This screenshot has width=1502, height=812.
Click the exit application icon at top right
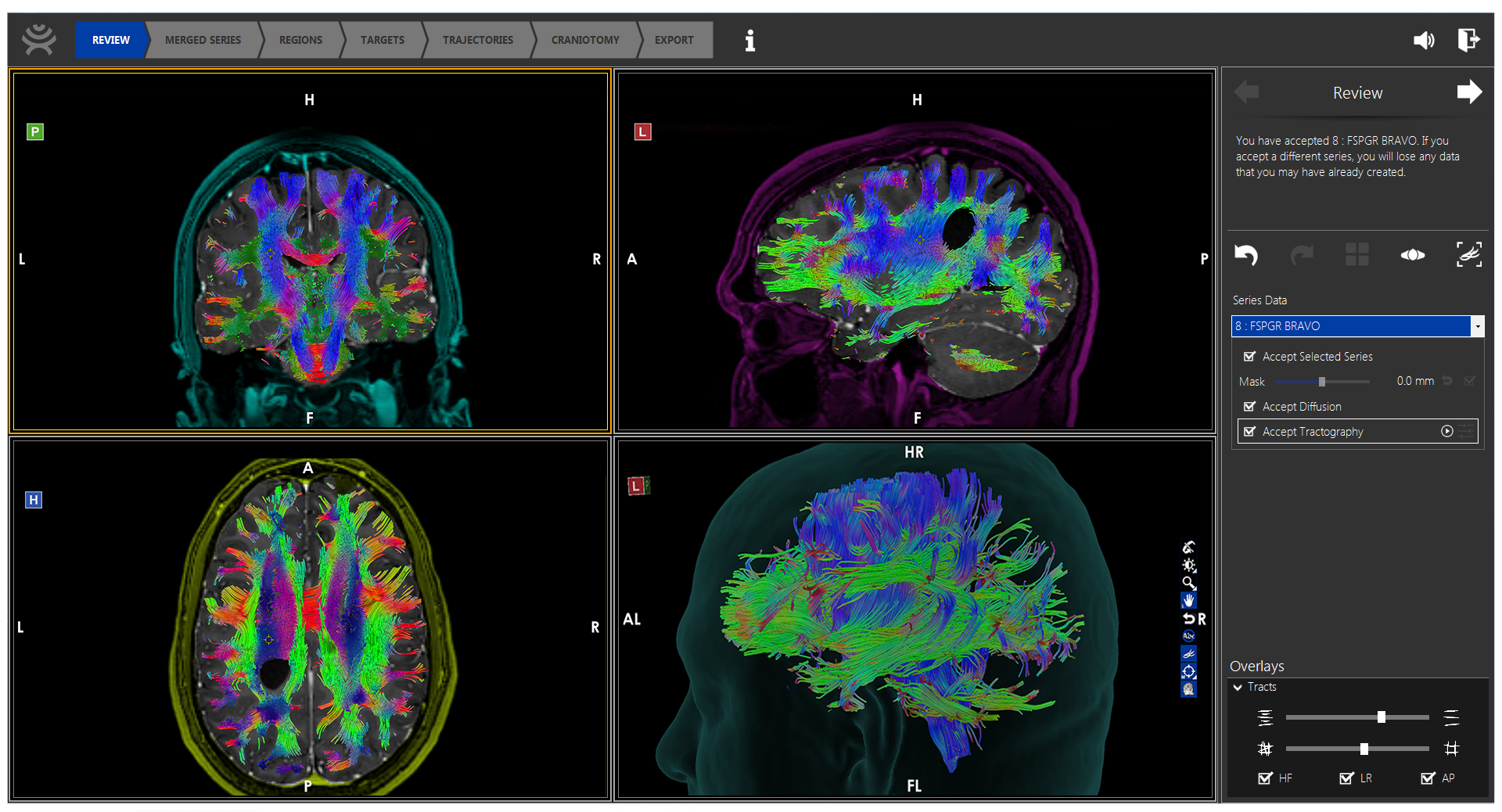tap(1468, 40)
